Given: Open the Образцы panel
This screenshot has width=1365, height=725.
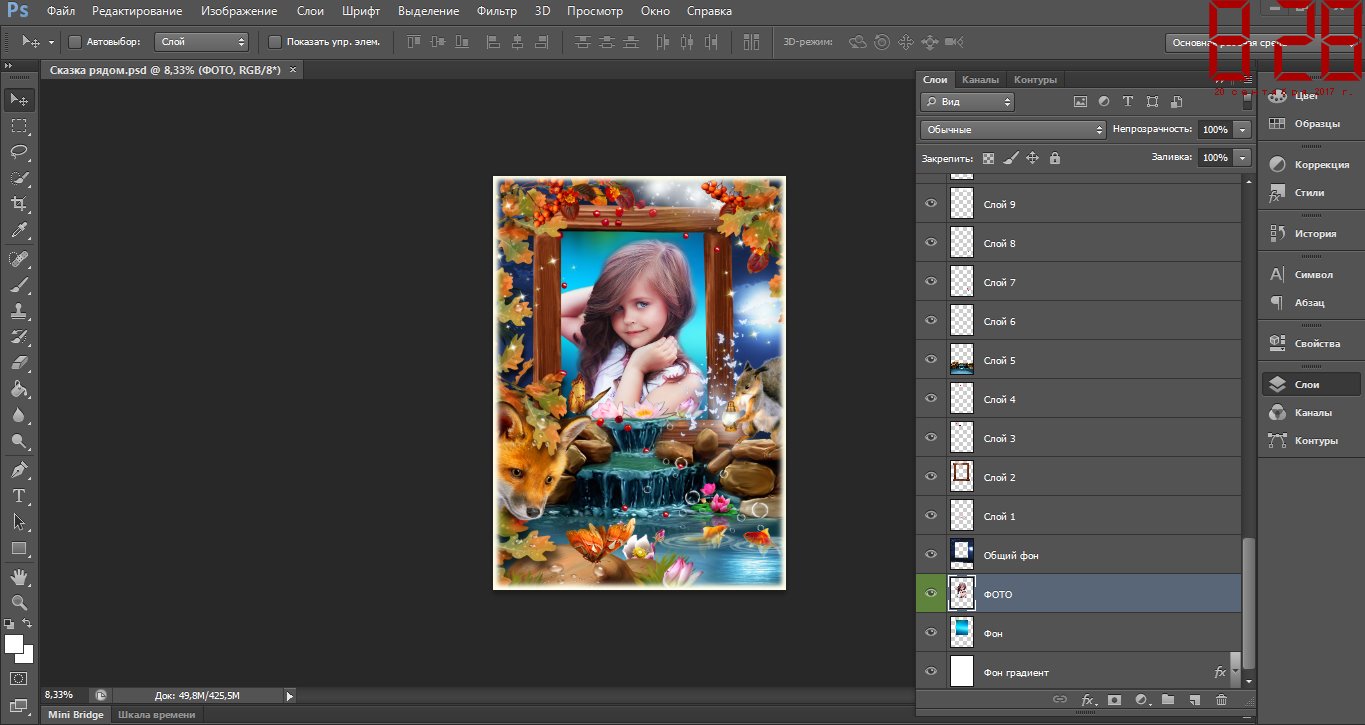Looking at the screenshot, I should tap(1310, 124).
